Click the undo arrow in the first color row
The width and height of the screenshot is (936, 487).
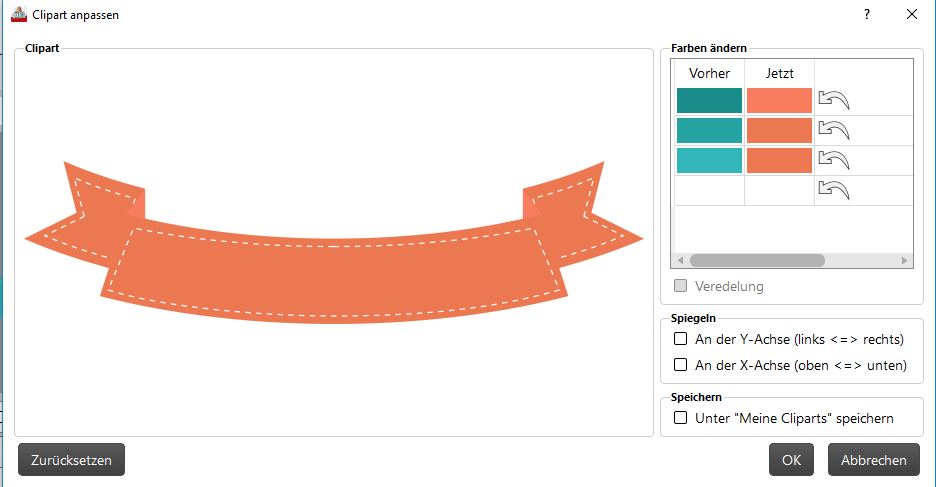[833, 99]
